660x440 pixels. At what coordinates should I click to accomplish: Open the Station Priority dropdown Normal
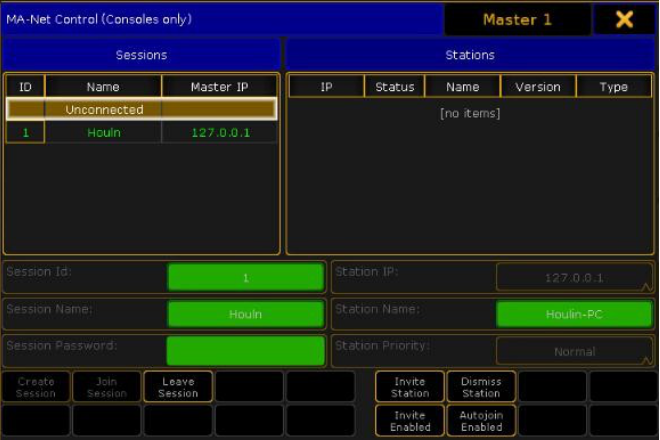pos(574,351)
